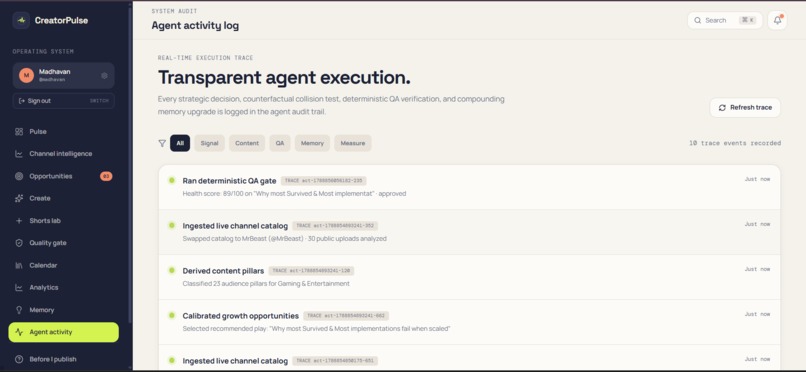The image size is (806, 372).
Task: Click 'Just now' timestamp on Derived content pillars
Action: tap(757, 269)
